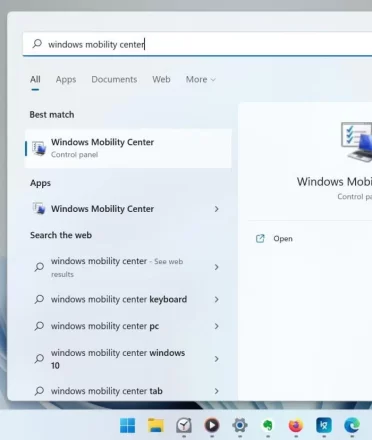Open the Windows Start button on taskbar
The width and height of the screenshot is (372, 440).
click(x=128, y=426)
